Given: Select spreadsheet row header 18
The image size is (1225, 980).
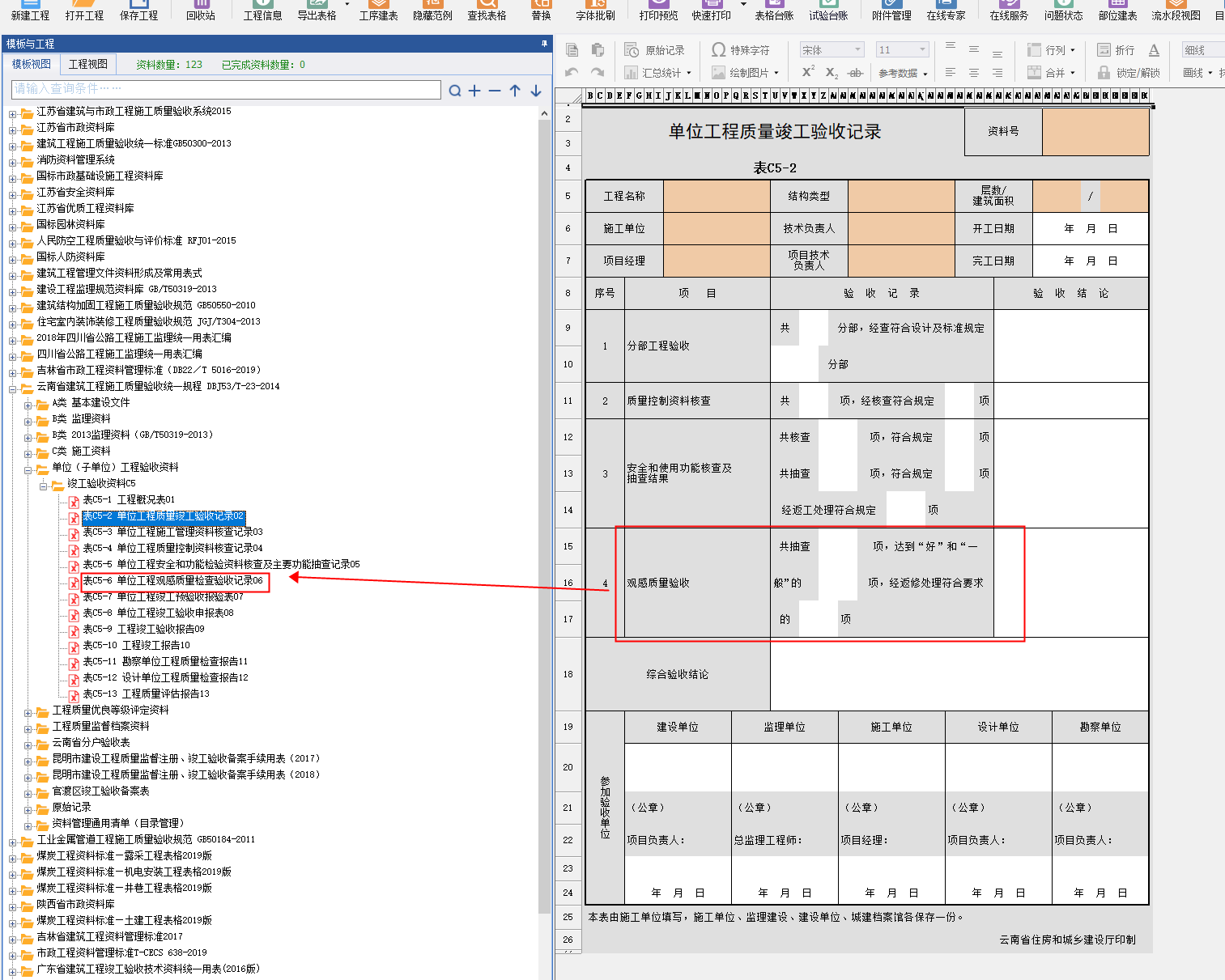Looking at the screenshot, I should click(x=568, y=674).
